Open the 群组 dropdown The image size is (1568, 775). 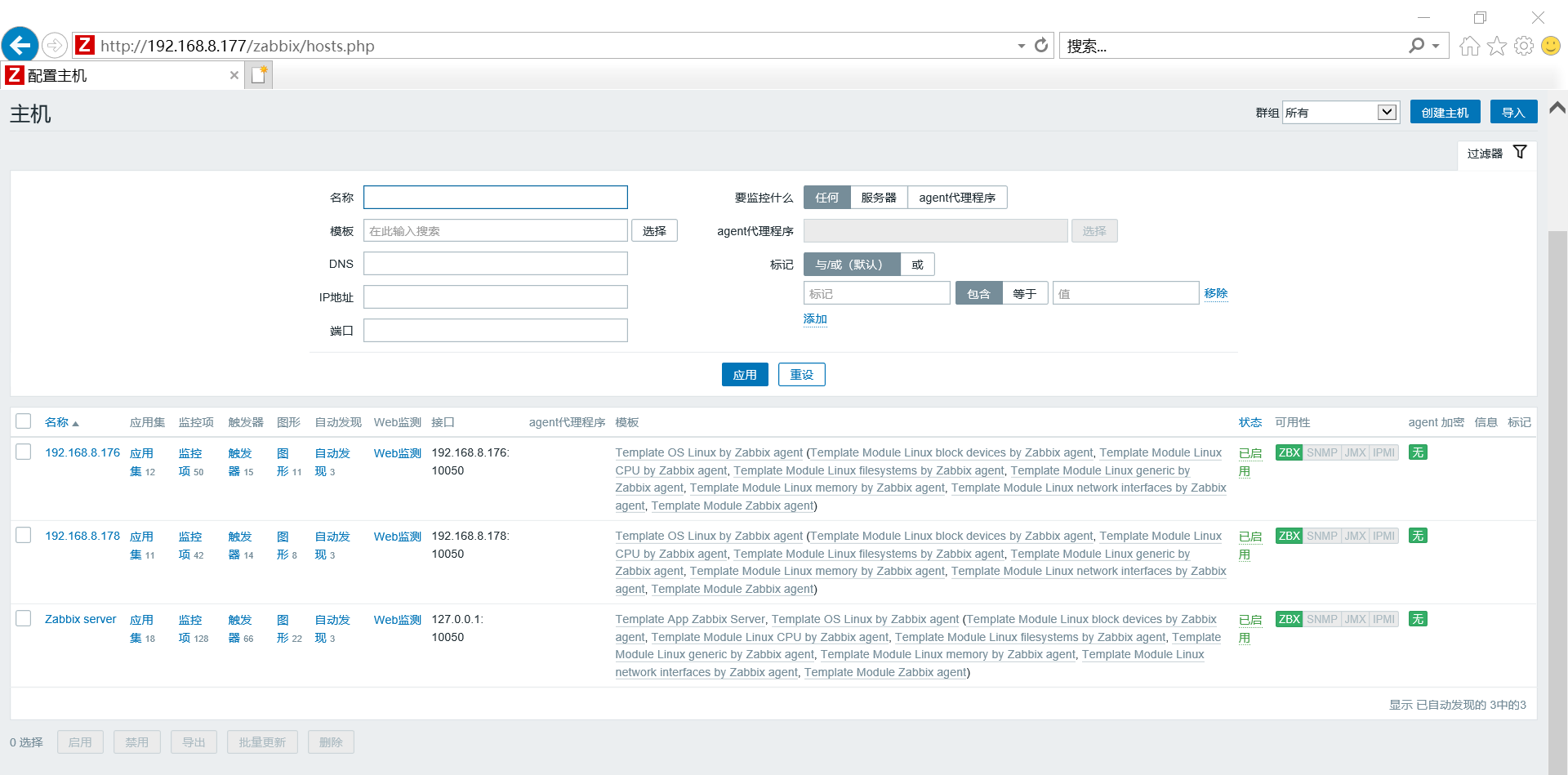pos(1341,113)
